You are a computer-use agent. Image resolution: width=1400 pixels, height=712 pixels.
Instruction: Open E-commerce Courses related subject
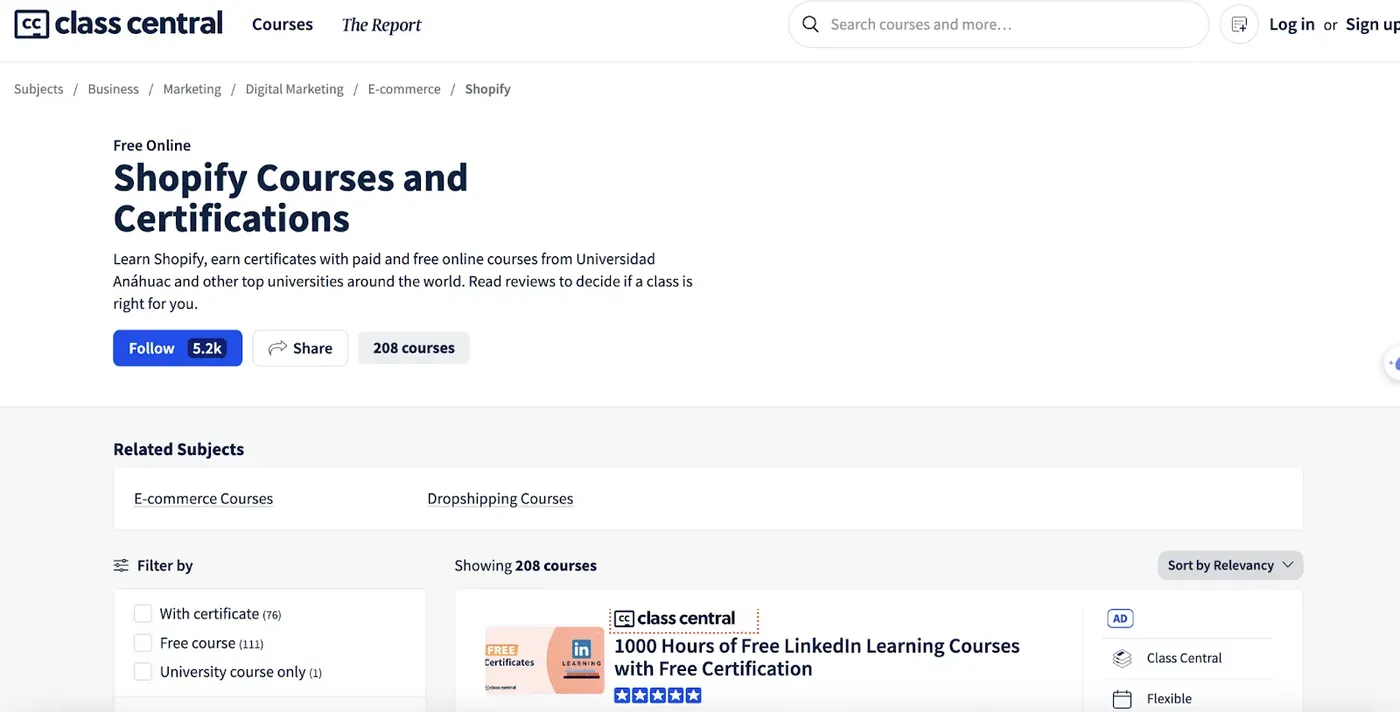tap(203, 499)
